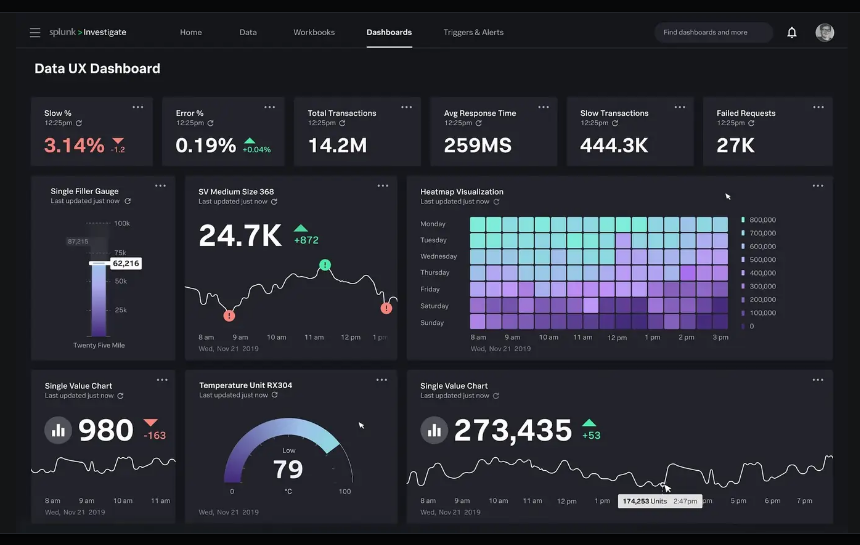This screenshot has height=545, width=860.
Task: Refresh the 980 Single Value Chart panel
Action: [120, 395]
